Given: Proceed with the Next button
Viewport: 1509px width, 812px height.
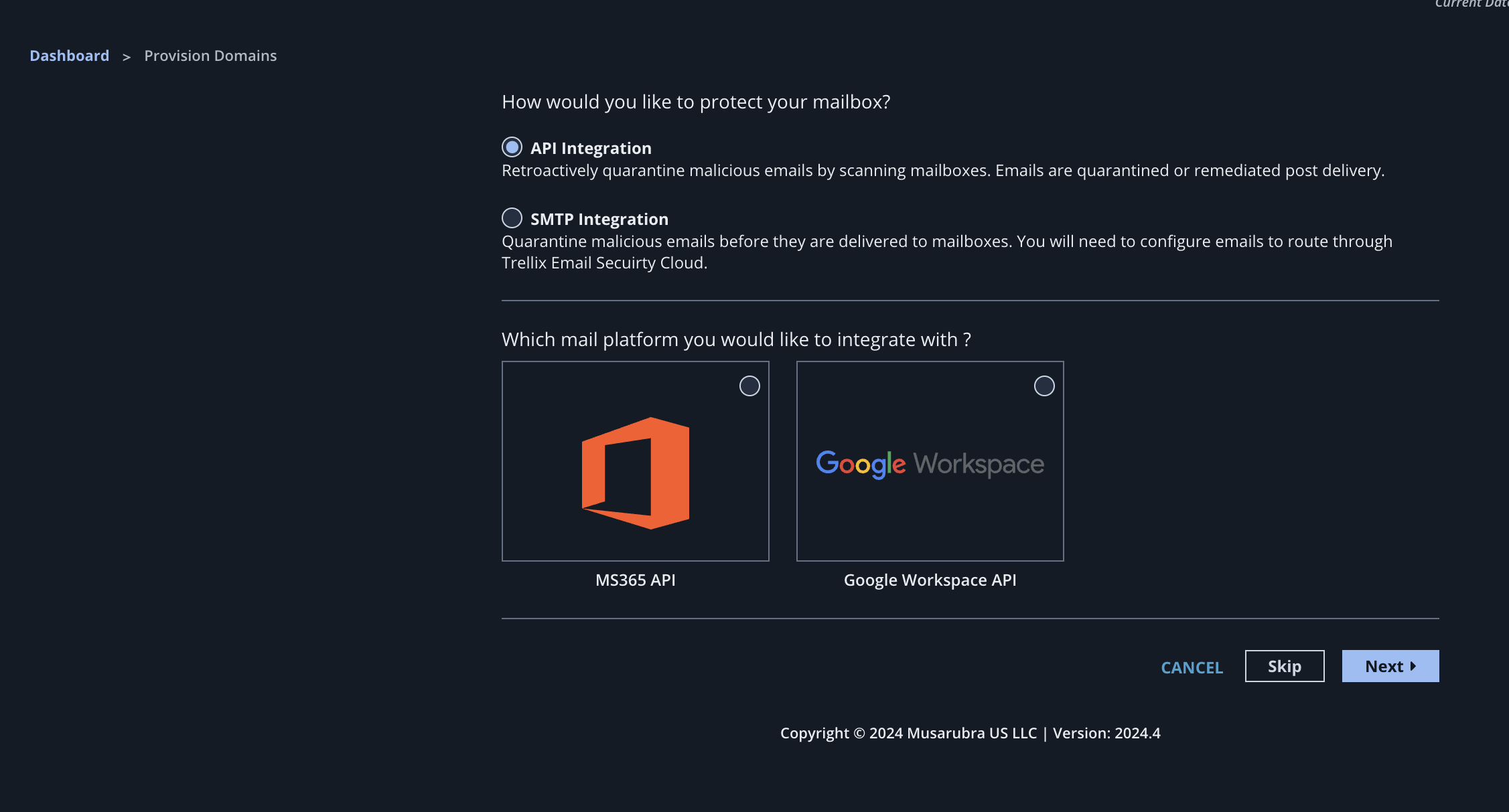Looking at the screenshot, I should pos(1390,666).
